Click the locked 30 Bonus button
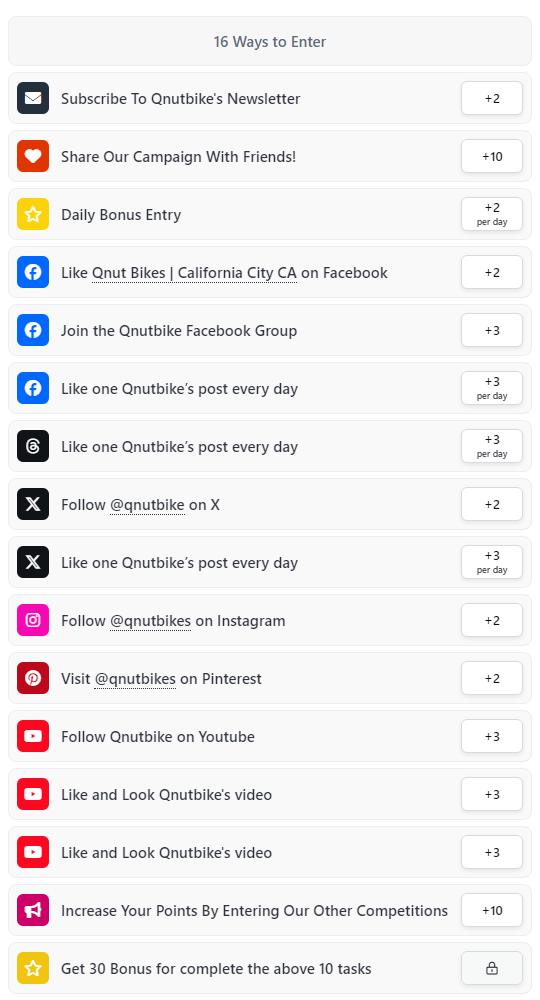This screenshot has height=1000, width=540. 492,969
